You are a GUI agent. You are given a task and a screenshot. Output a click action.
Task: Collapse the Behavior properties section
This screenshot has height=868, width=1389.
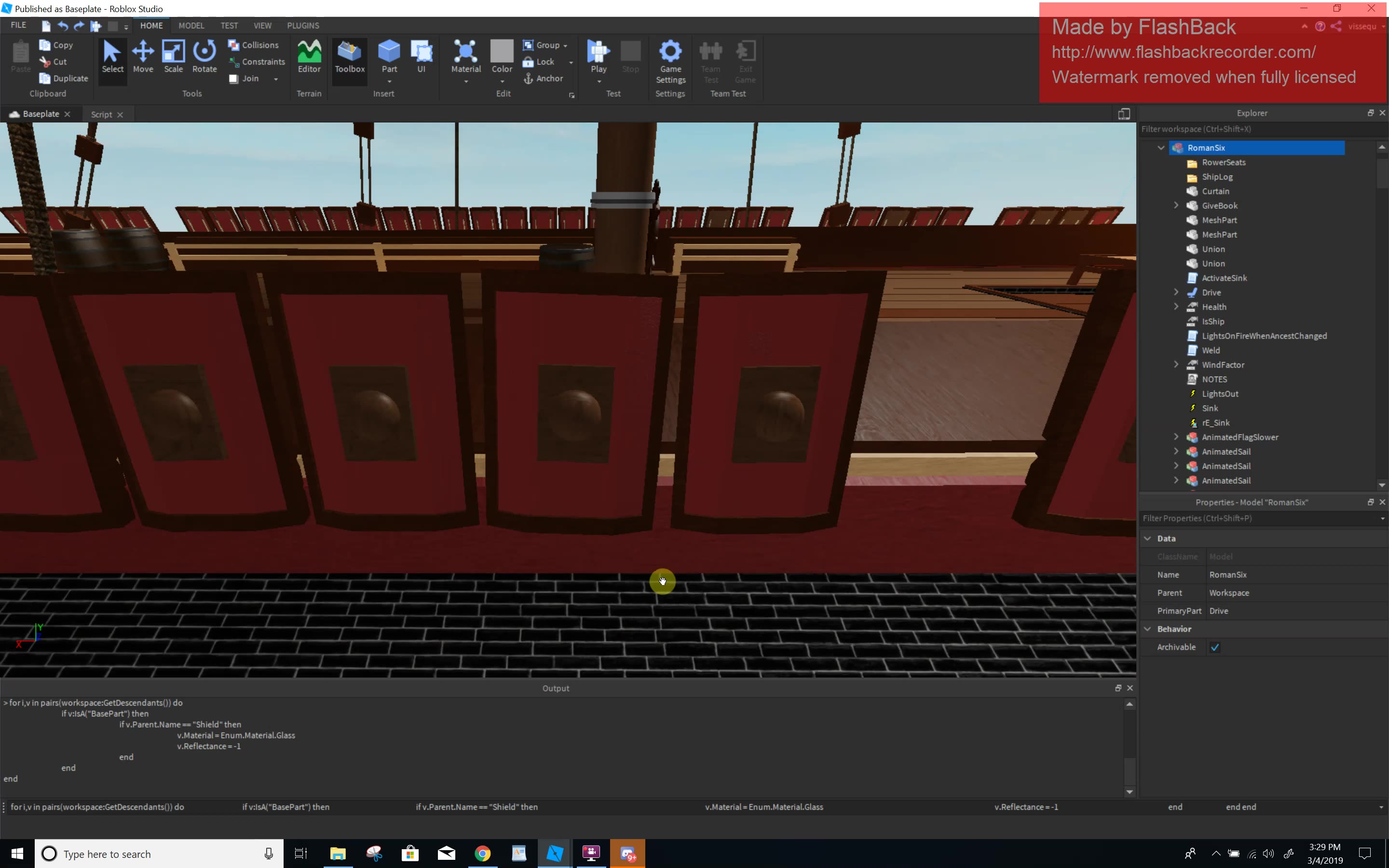pos(1147,629)
